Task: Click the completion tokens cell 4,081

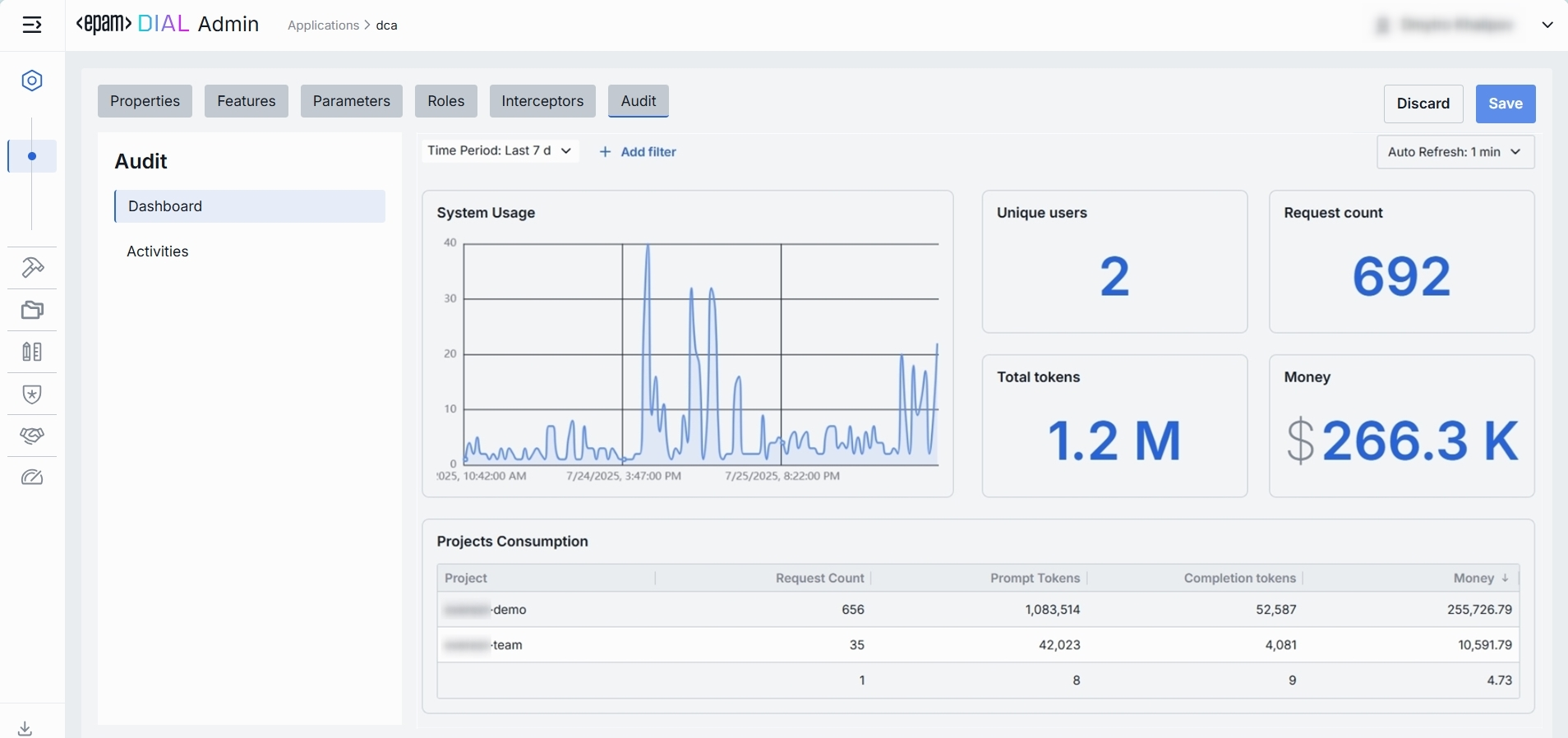Action: pos(1281,645)
